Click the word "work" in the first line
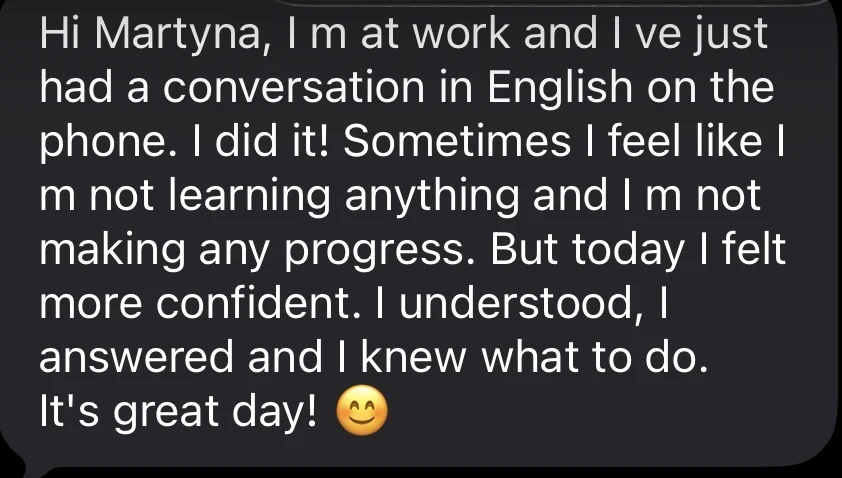Image resolution: width=842 pixels, height=478 pixels. pyautogui.click(x=461, y=34)
